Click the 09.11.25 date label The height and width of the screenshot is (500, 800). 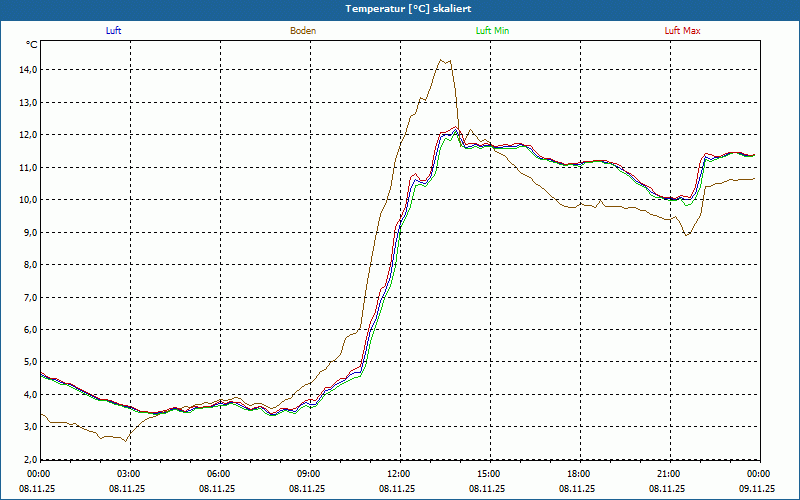click(757, 489)
